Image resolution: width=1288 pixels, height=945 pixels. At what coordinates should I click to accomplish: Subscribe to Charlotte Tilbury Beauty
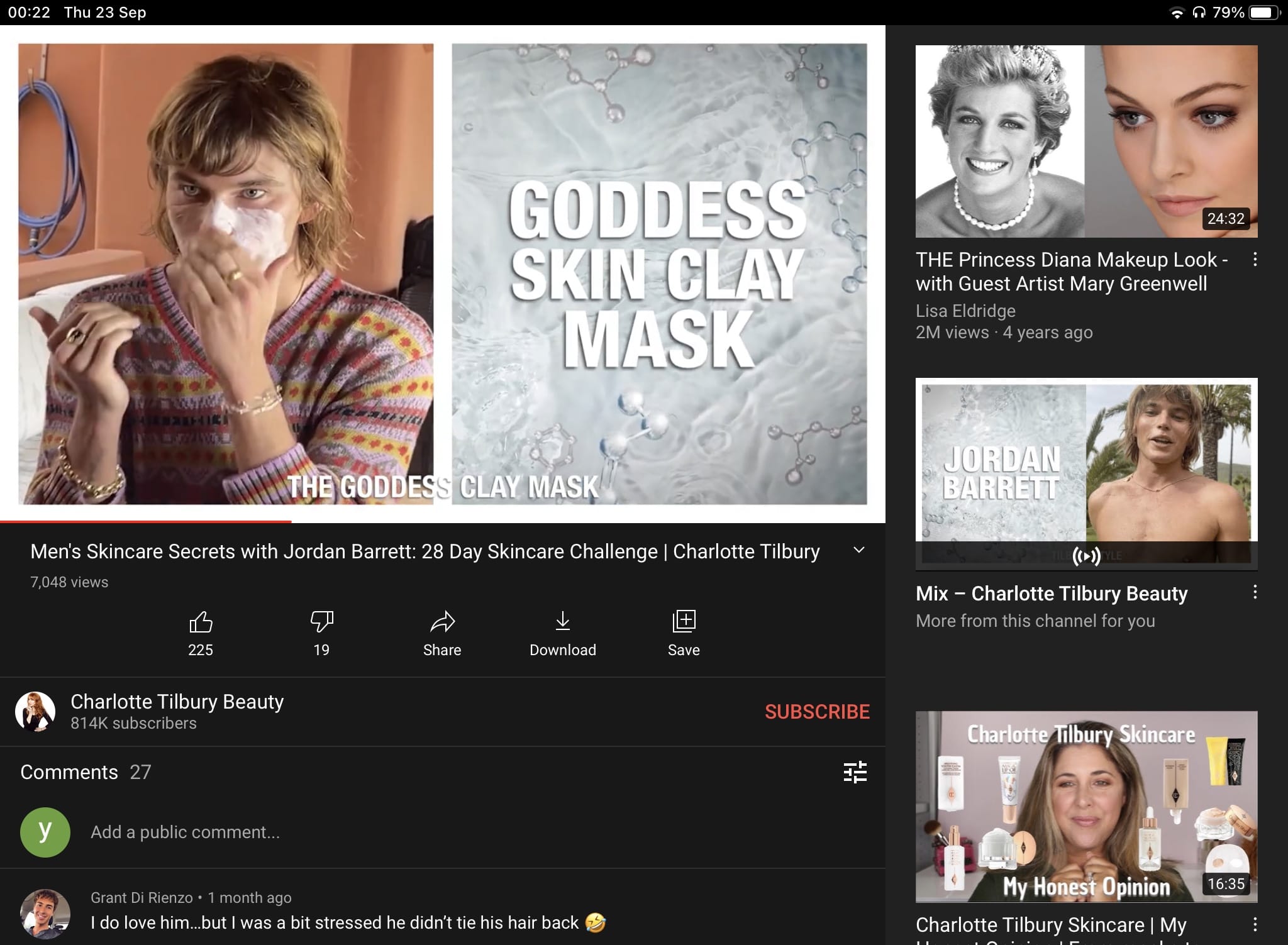[817, 712]
